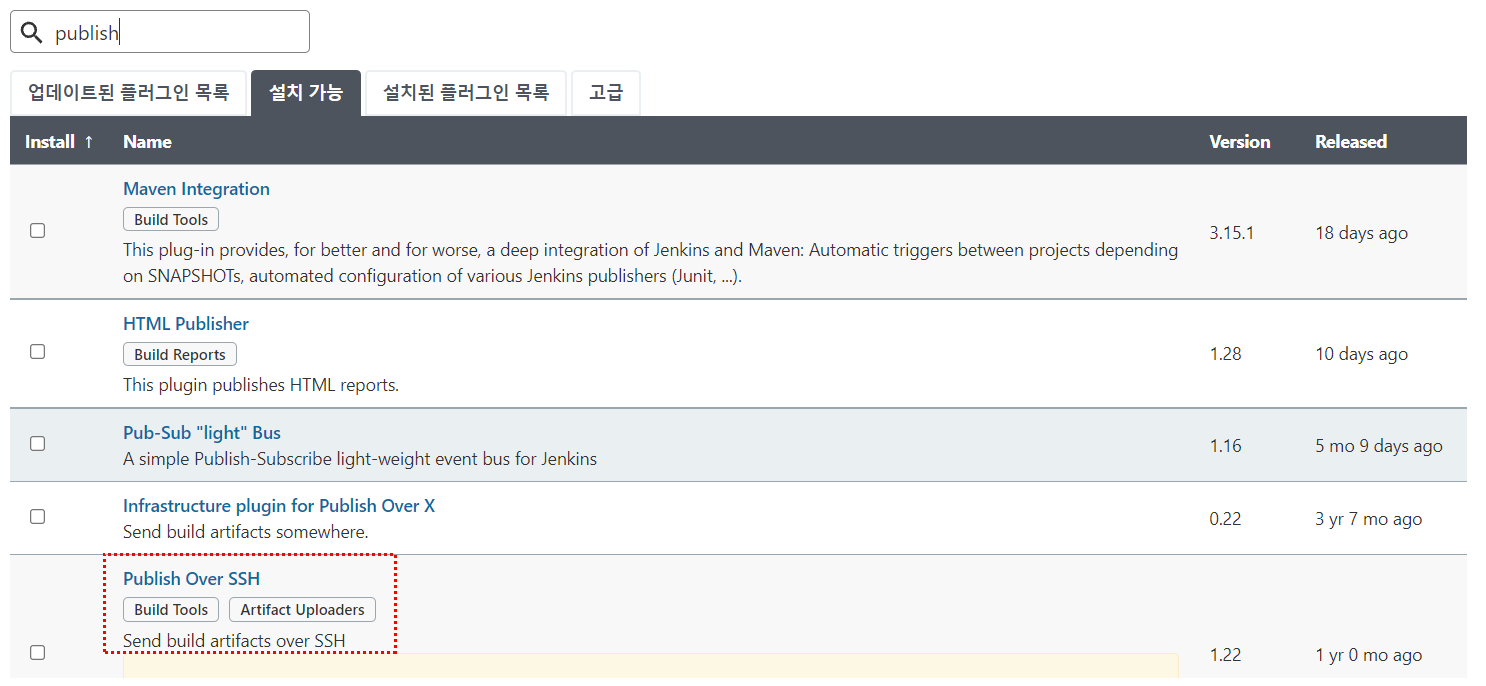This screenshot has height=686, width=1486.
Task: Check the HTML Publisher install checkbox
Action: [37, 351]
